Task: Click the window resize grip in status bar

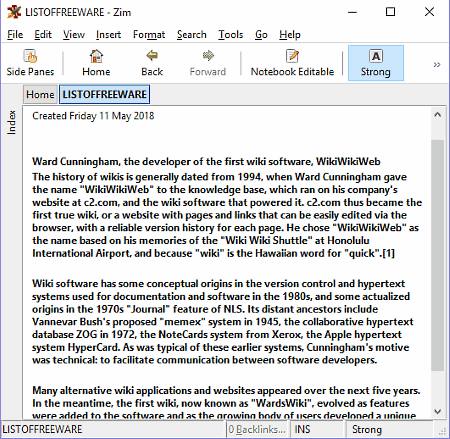Action: (x=442, y=432)
